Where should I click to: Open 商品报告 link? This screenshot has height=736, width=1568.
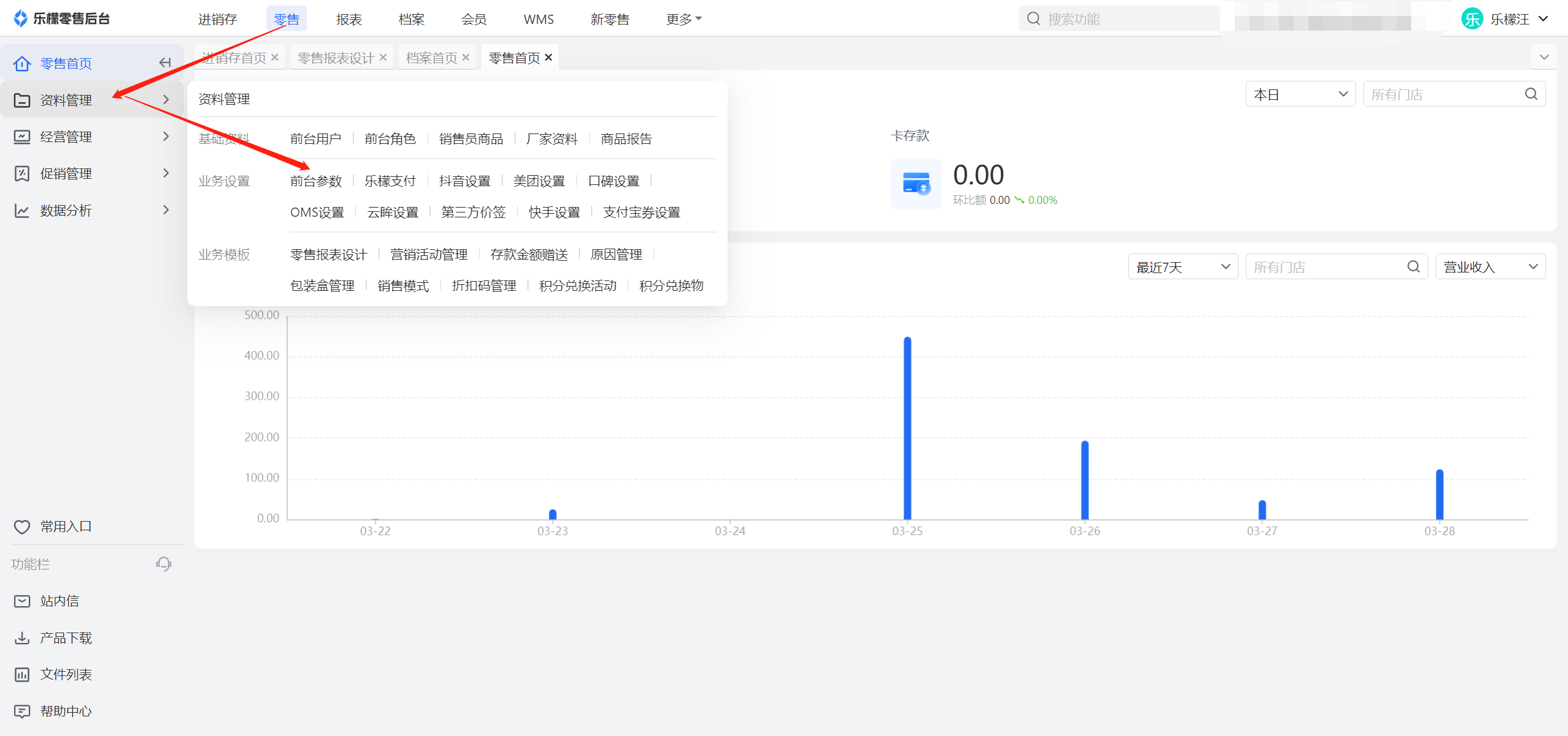pos(627,138)
